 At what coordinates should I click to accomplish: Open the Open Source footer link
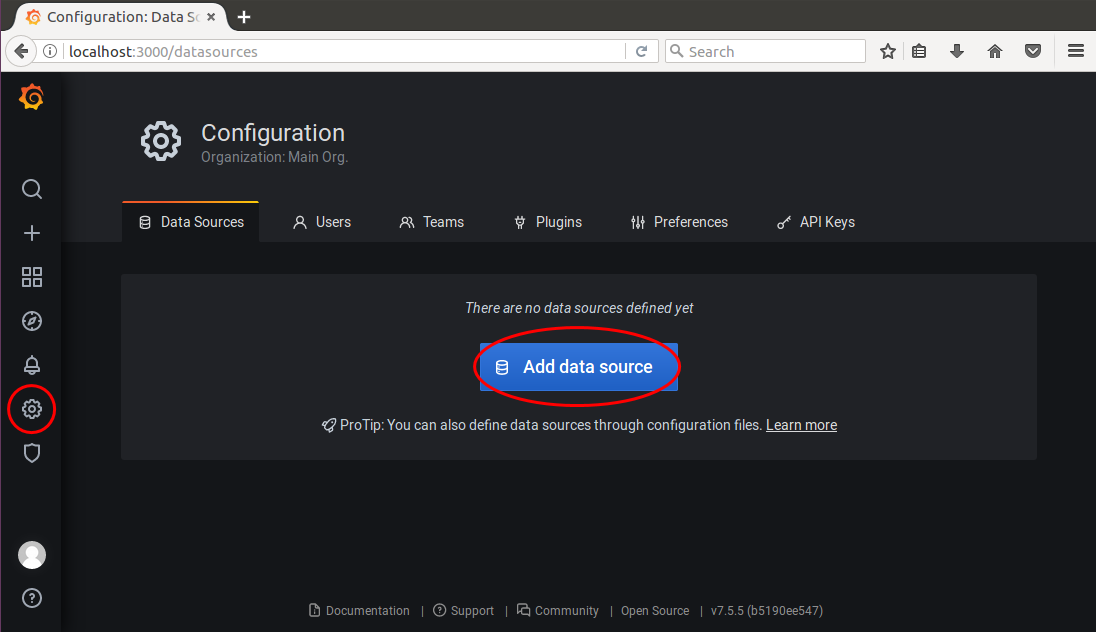pos(655,610)
